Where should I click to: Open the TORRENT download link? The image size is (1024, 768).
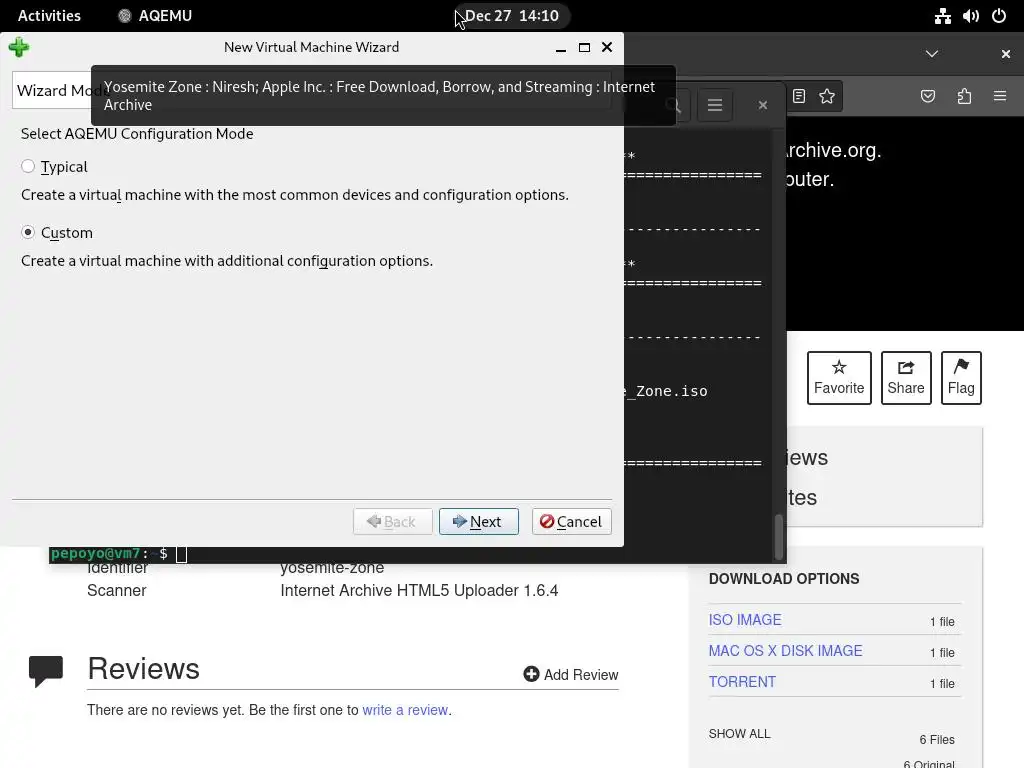click(x=743, y=682)
